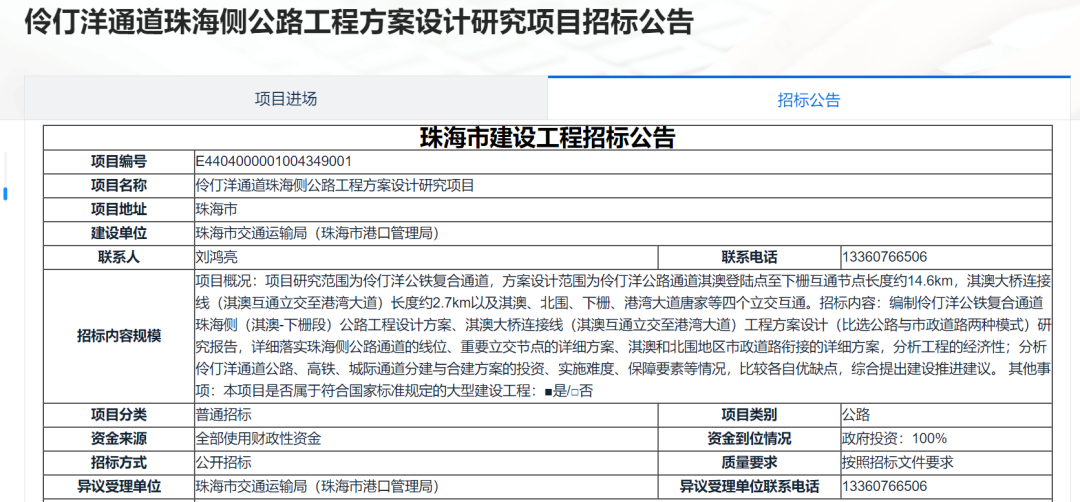Click the 异议受理单位联系电话 label cell
The height and width of the screenshot is (502, 1080).
pyautogui.click(x=749, y=487)
